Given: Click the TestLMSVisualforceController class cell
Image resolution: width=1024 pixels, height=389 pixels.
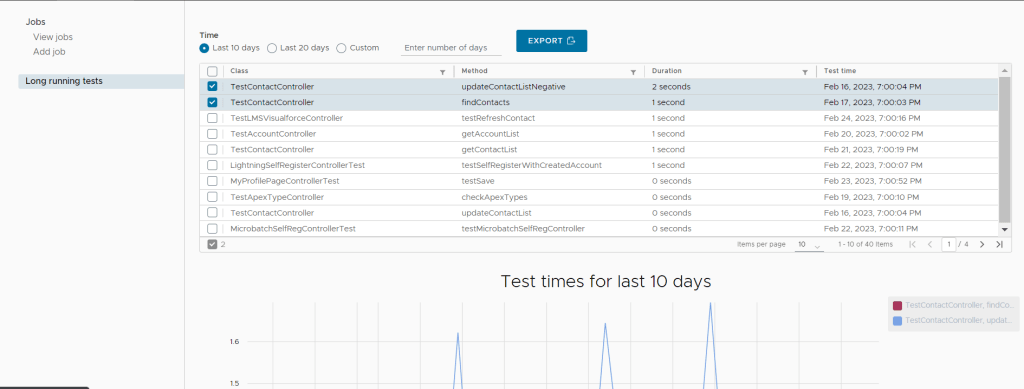Looking at the screenshot, I should coord(287,118).
